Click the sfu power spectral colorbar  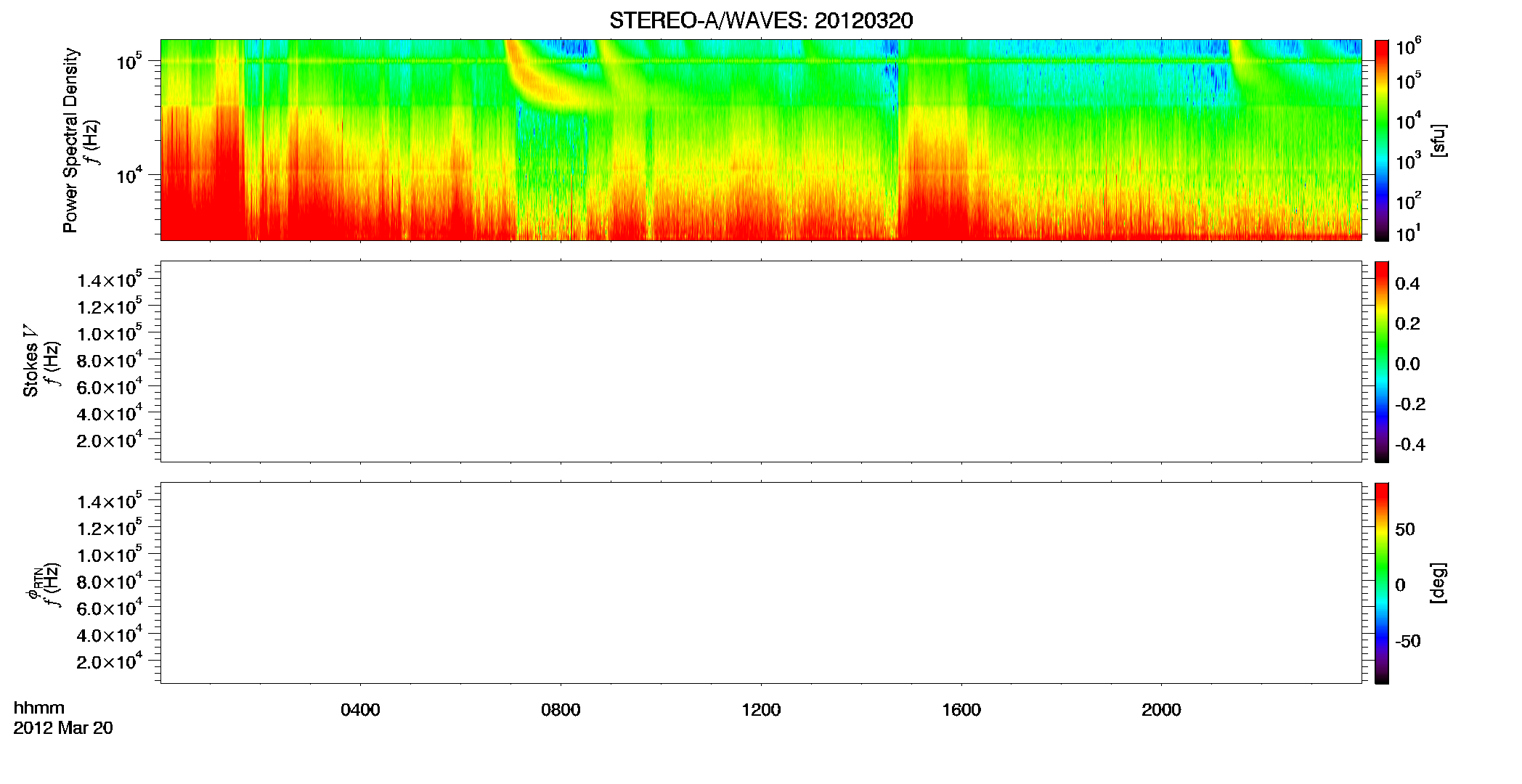tap(1382, 140)
